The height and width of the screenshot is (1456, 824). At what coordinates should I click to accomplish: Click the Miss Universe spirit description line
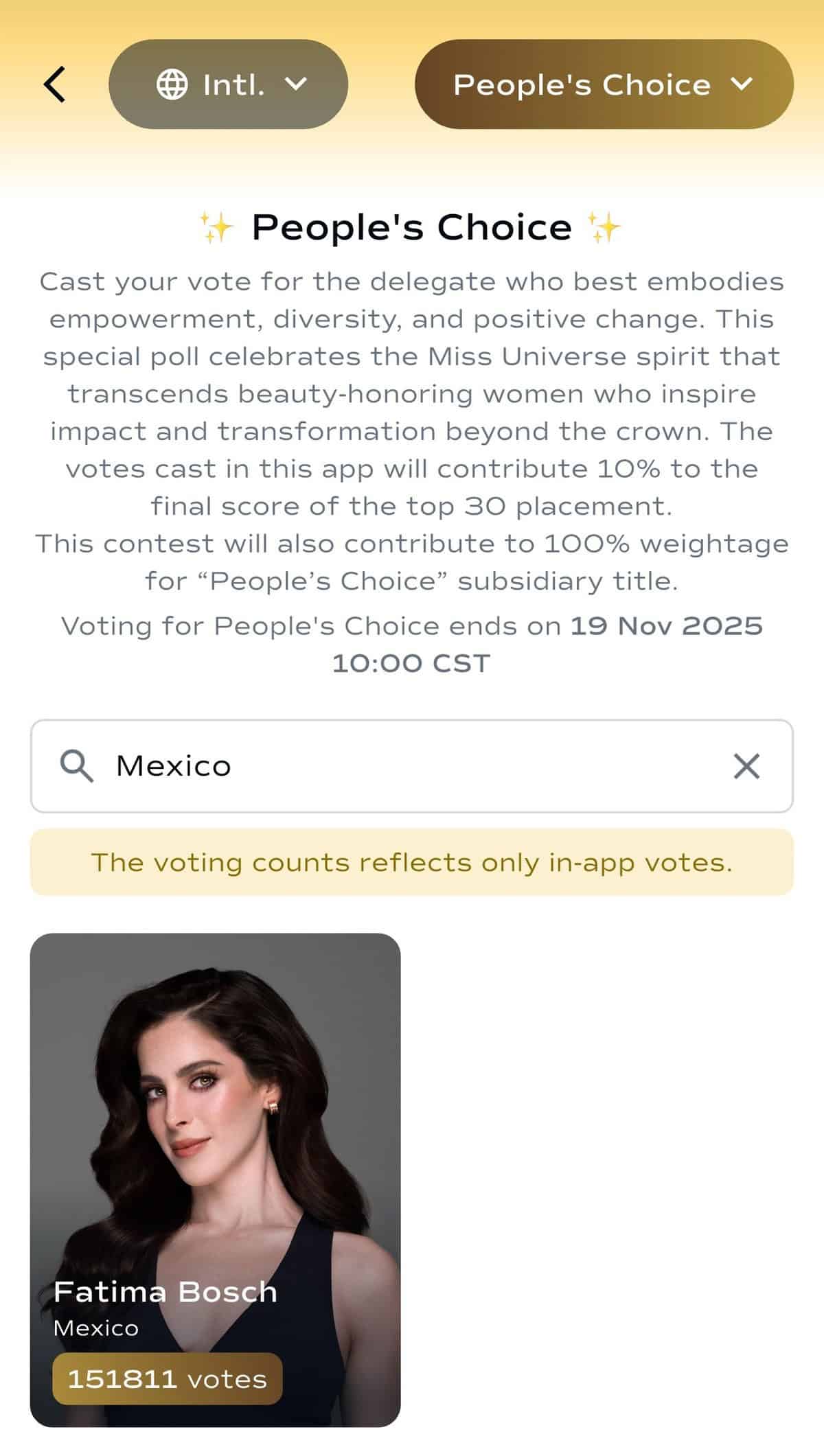pos(412,357)
